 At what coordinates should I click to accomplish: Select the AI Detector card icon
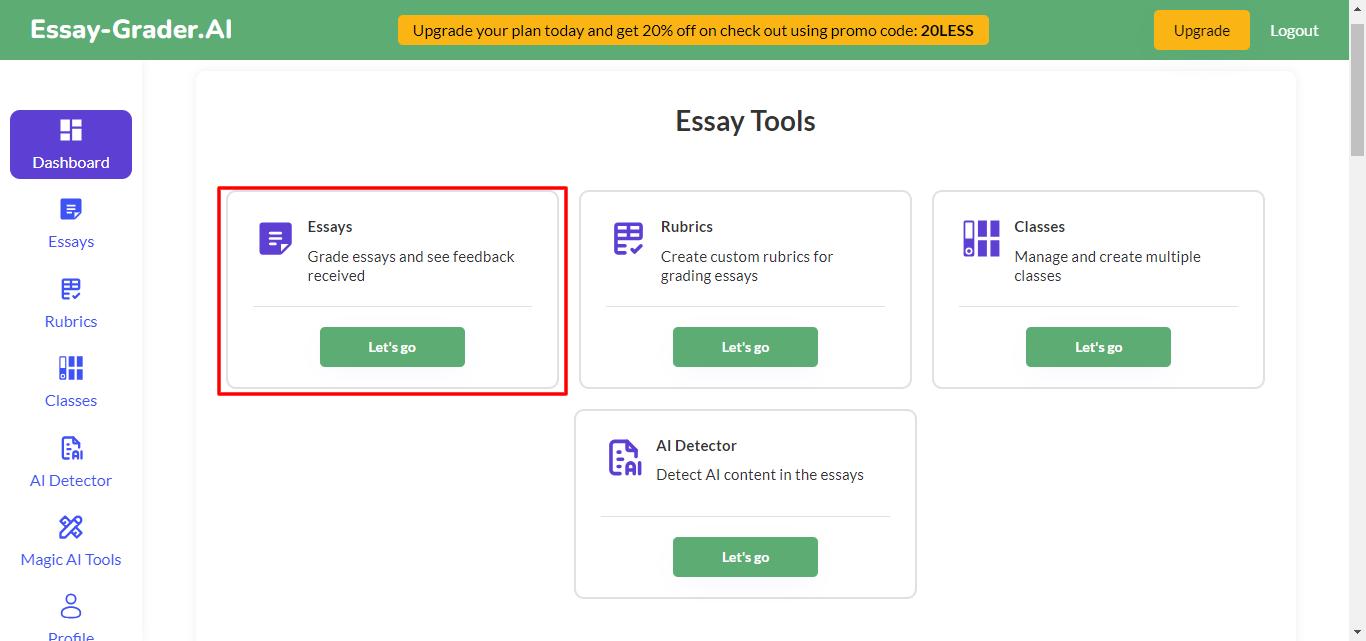(x=624, y=457)
